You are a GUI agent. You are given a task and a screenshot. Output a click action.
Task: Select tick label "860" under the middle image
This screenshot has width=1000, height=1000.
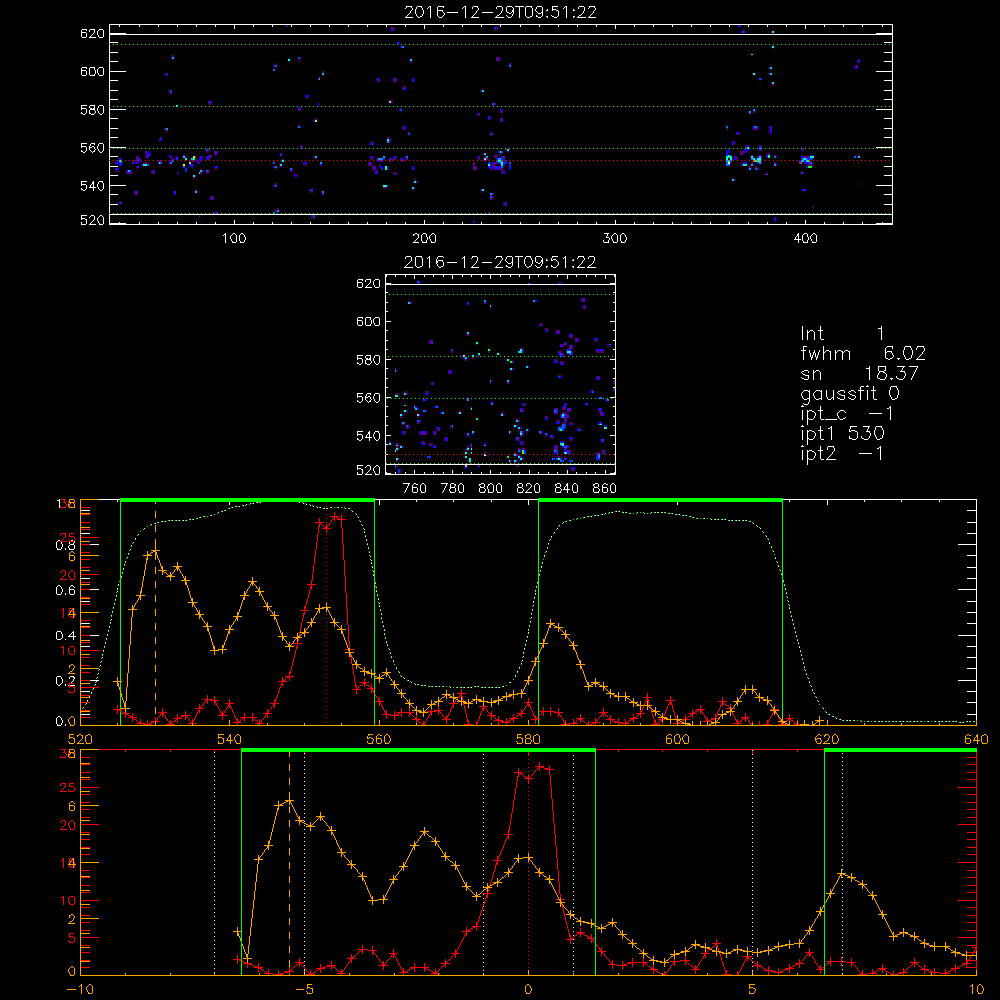pos(605,489)
